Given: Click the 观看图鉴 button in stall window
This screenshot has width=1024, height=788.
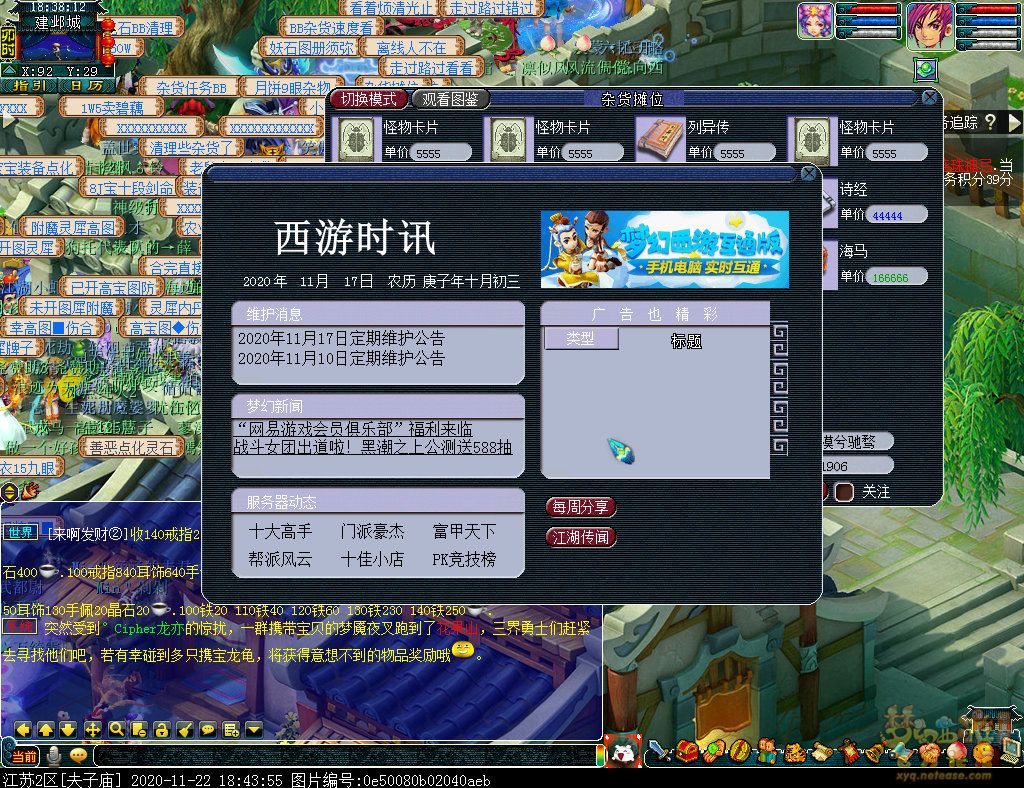Looking at the screenshot, I should tap(450, 99).
